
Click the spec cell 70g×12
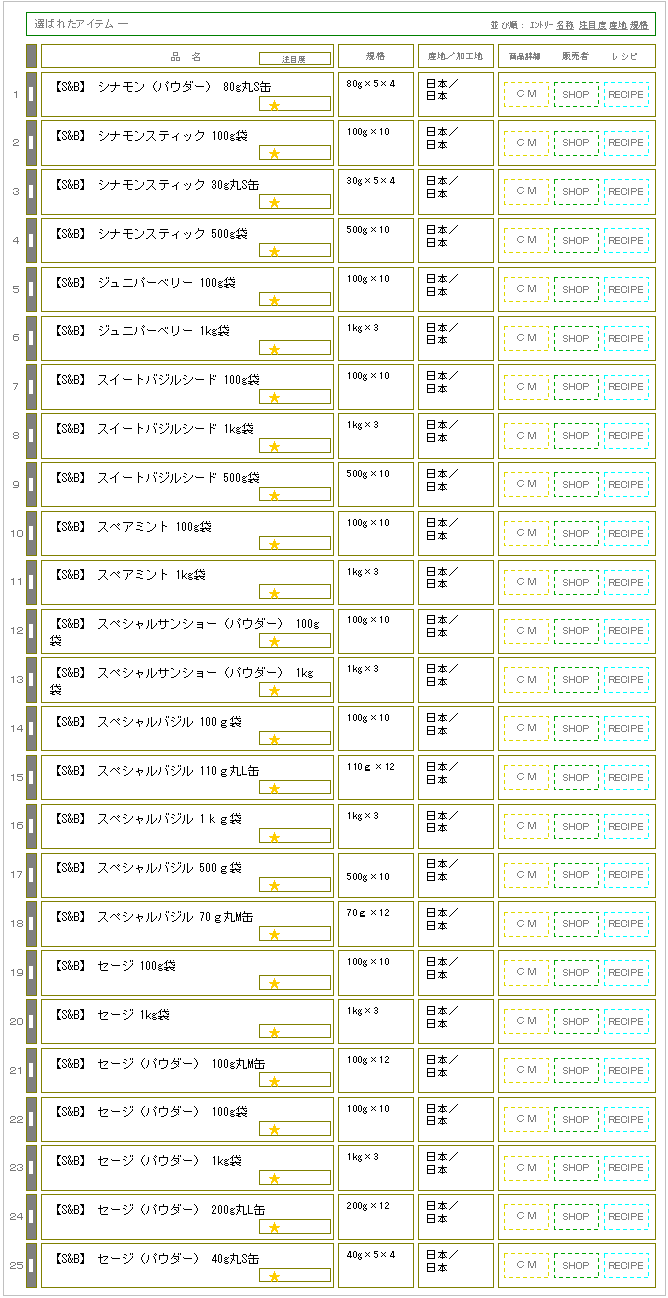click(x=375, y=924)
